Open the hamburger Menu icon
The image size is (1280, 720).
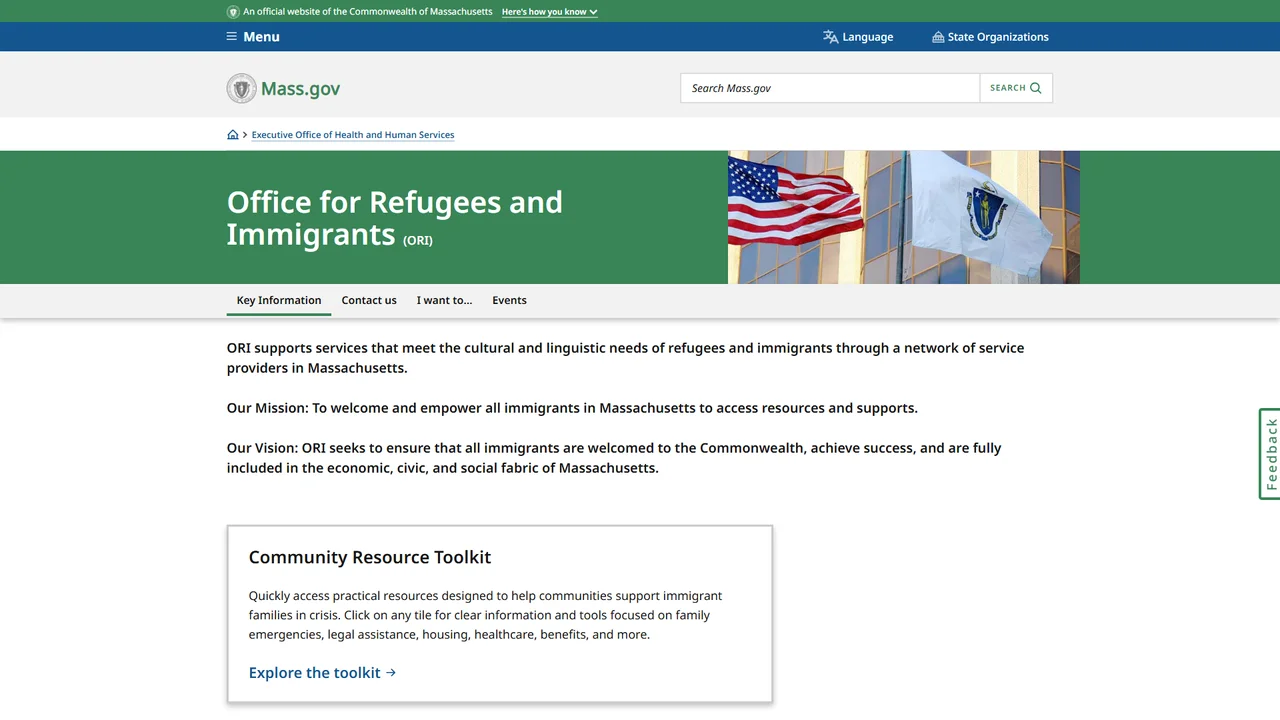point(232,37)
